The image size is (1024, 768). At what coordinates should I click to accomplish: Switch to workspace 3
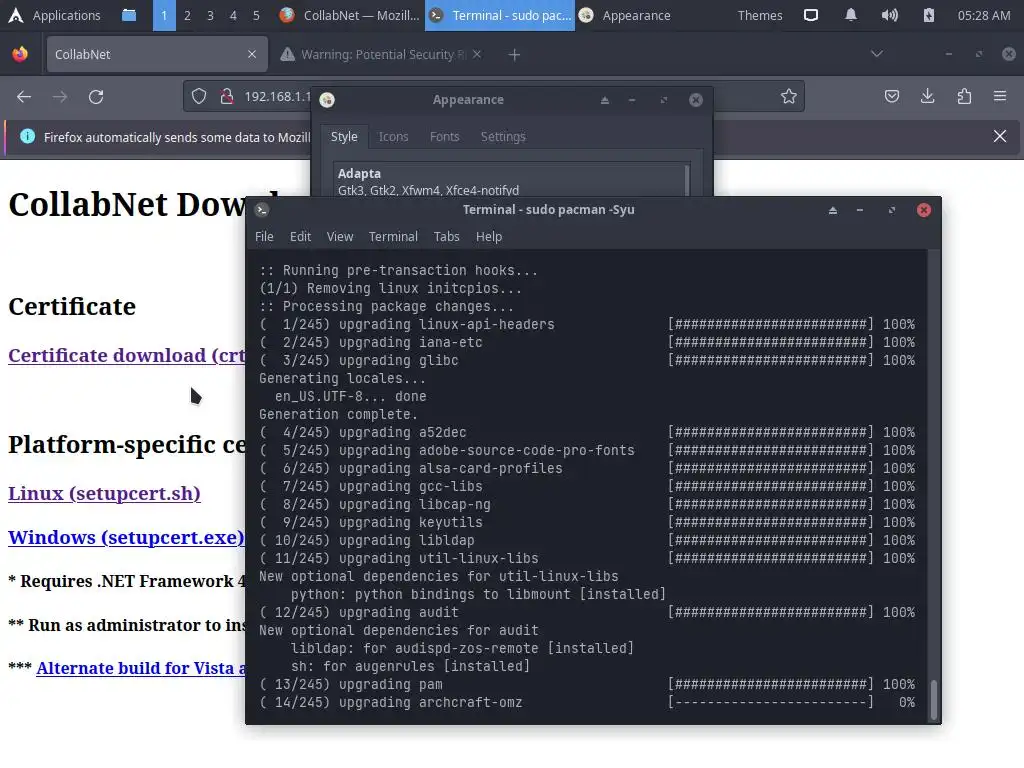click(x=210, y=15)
